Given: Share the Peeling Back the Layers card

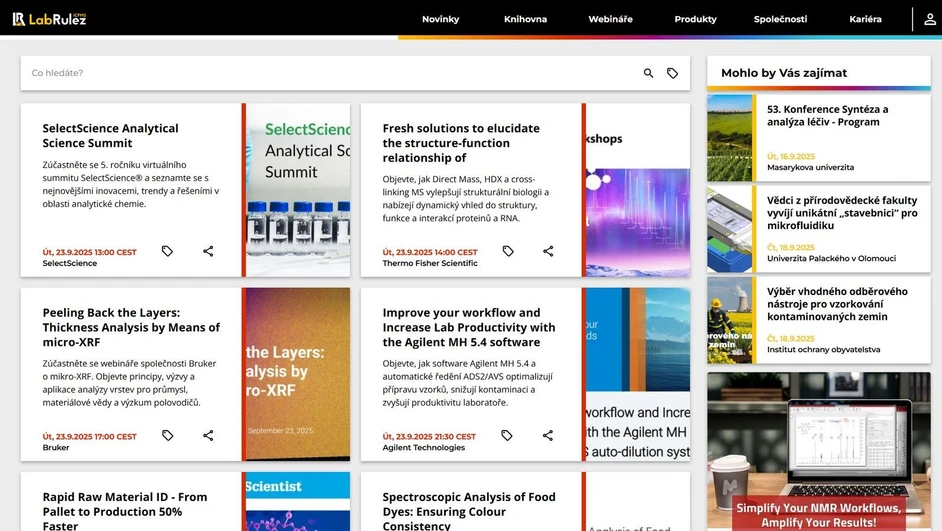Looking at the screenshot, I should (208, 435).
